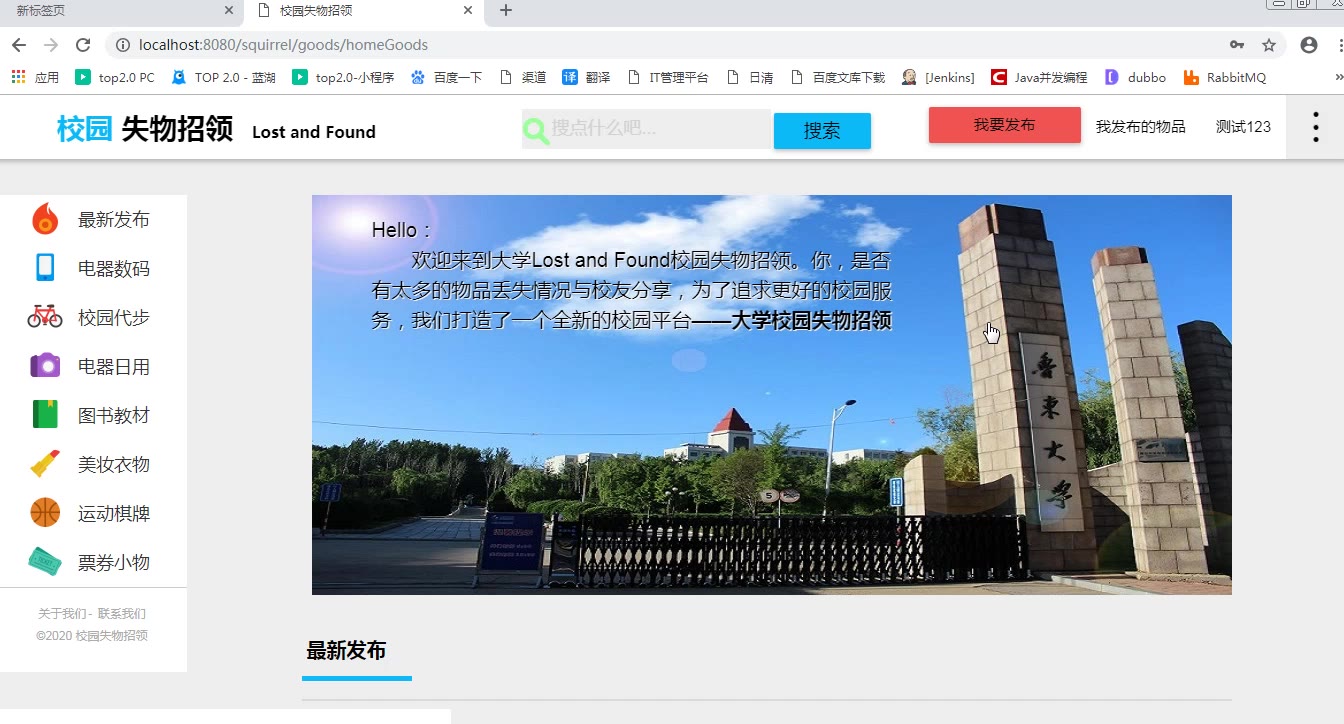Open the top2.0-小程序 bookmark
The width and height of the screenshot is (1344, 724).
[343, 77]
